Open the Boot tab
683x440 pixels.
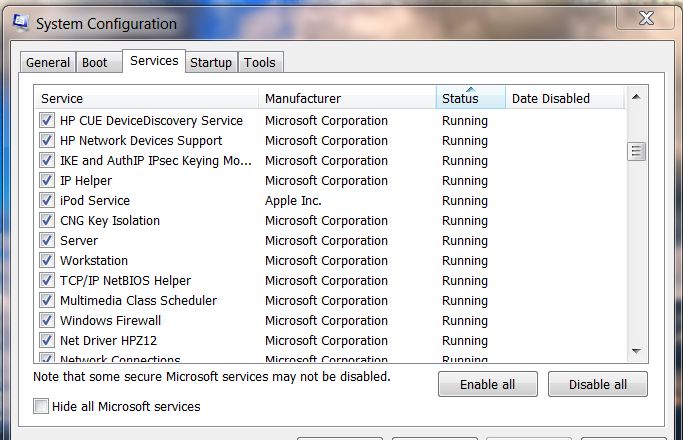point(95,62)
